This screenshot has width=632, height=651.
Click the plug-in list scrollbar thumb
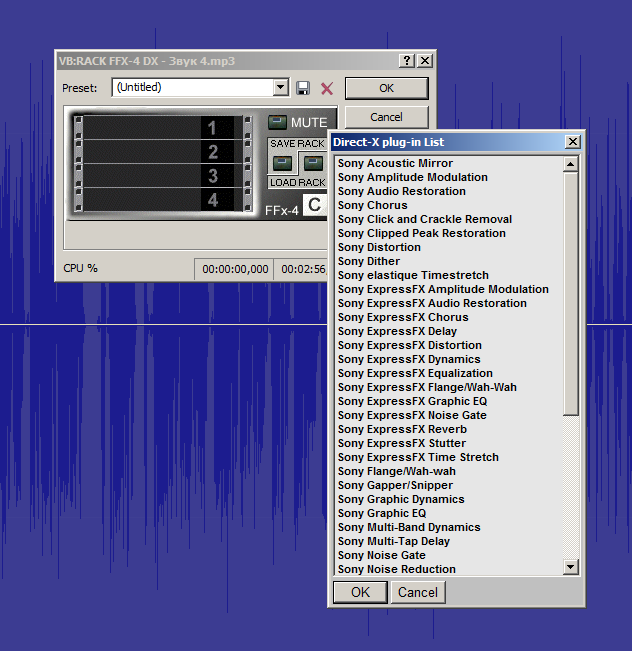571,294
